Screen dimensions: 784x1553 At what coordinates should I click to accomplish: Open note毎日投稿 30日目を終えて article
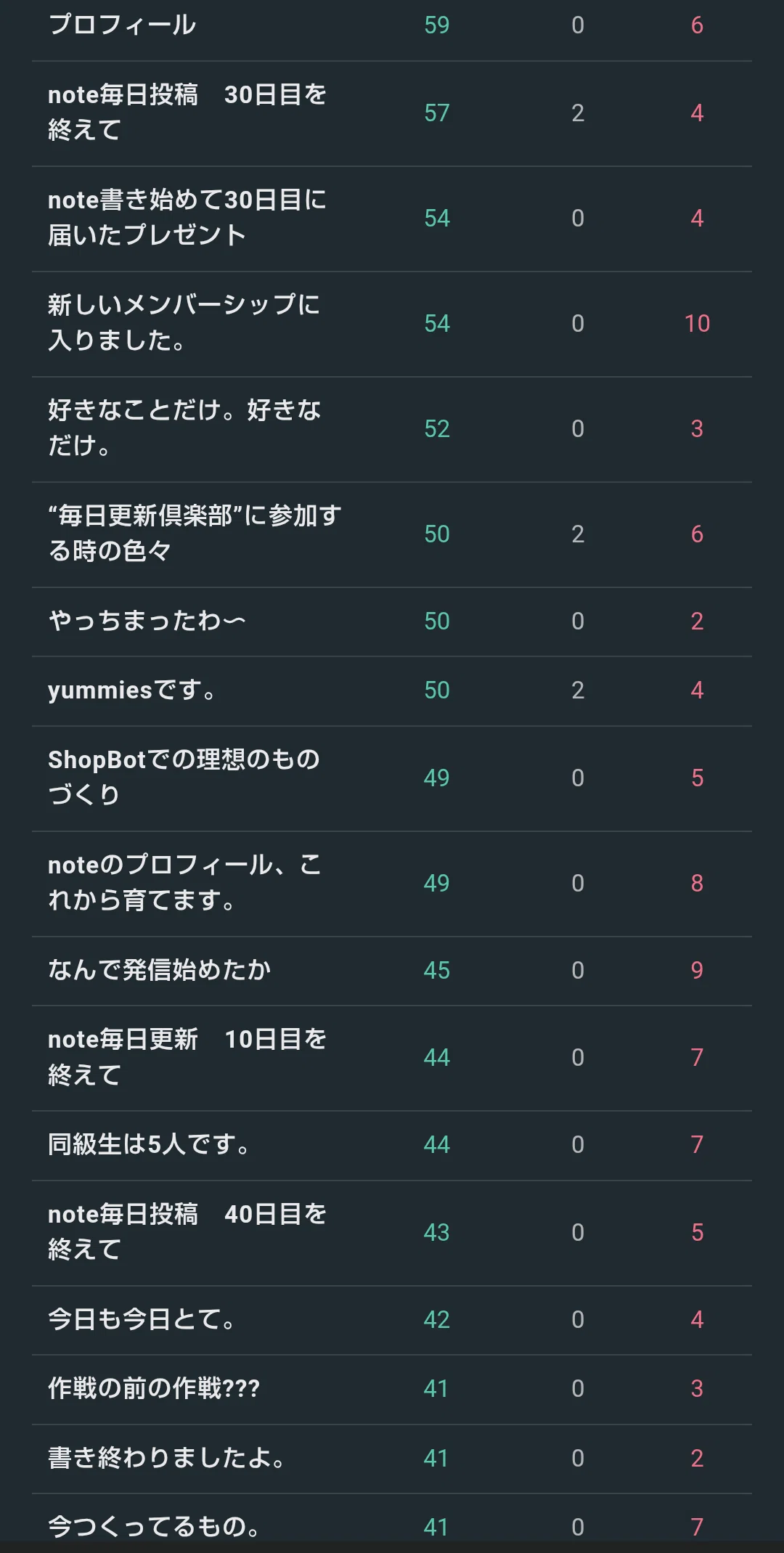392,113
